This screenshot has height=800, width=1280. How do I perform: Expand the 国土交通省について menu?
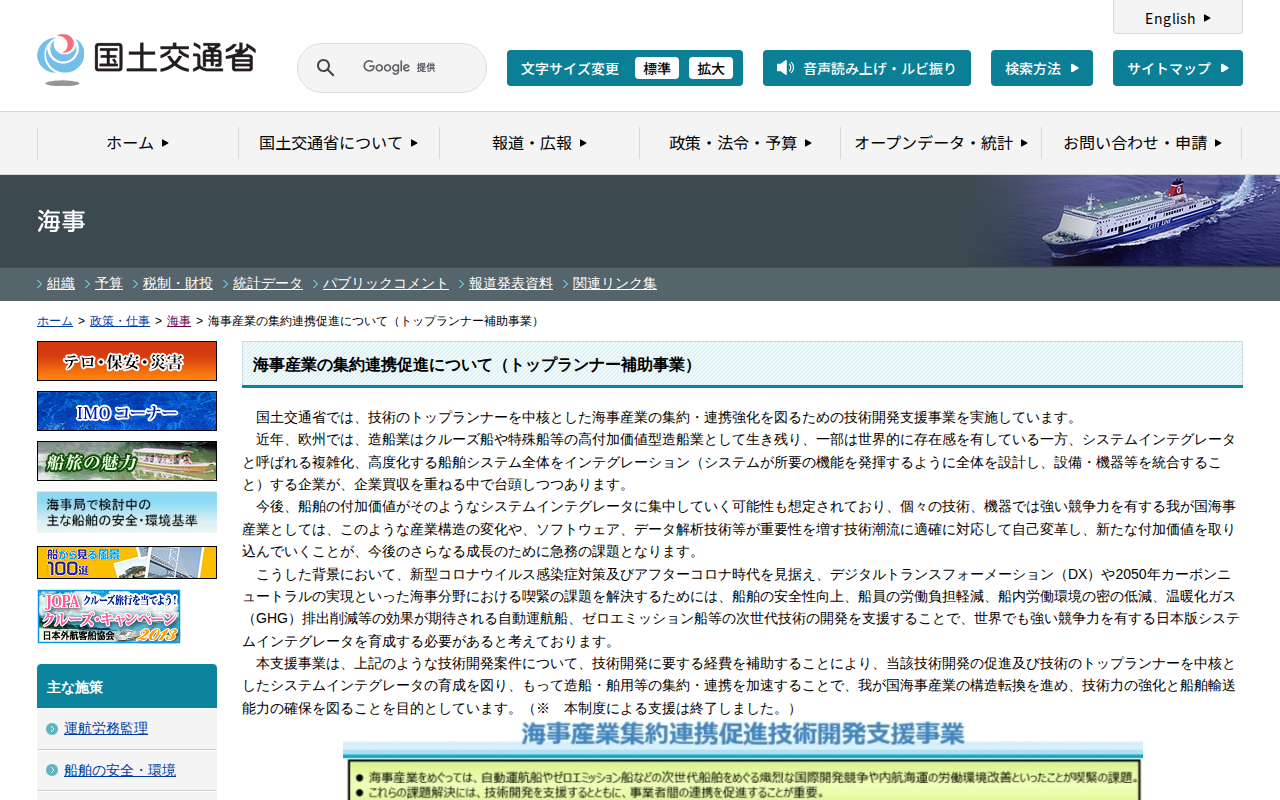pos(338,143)
